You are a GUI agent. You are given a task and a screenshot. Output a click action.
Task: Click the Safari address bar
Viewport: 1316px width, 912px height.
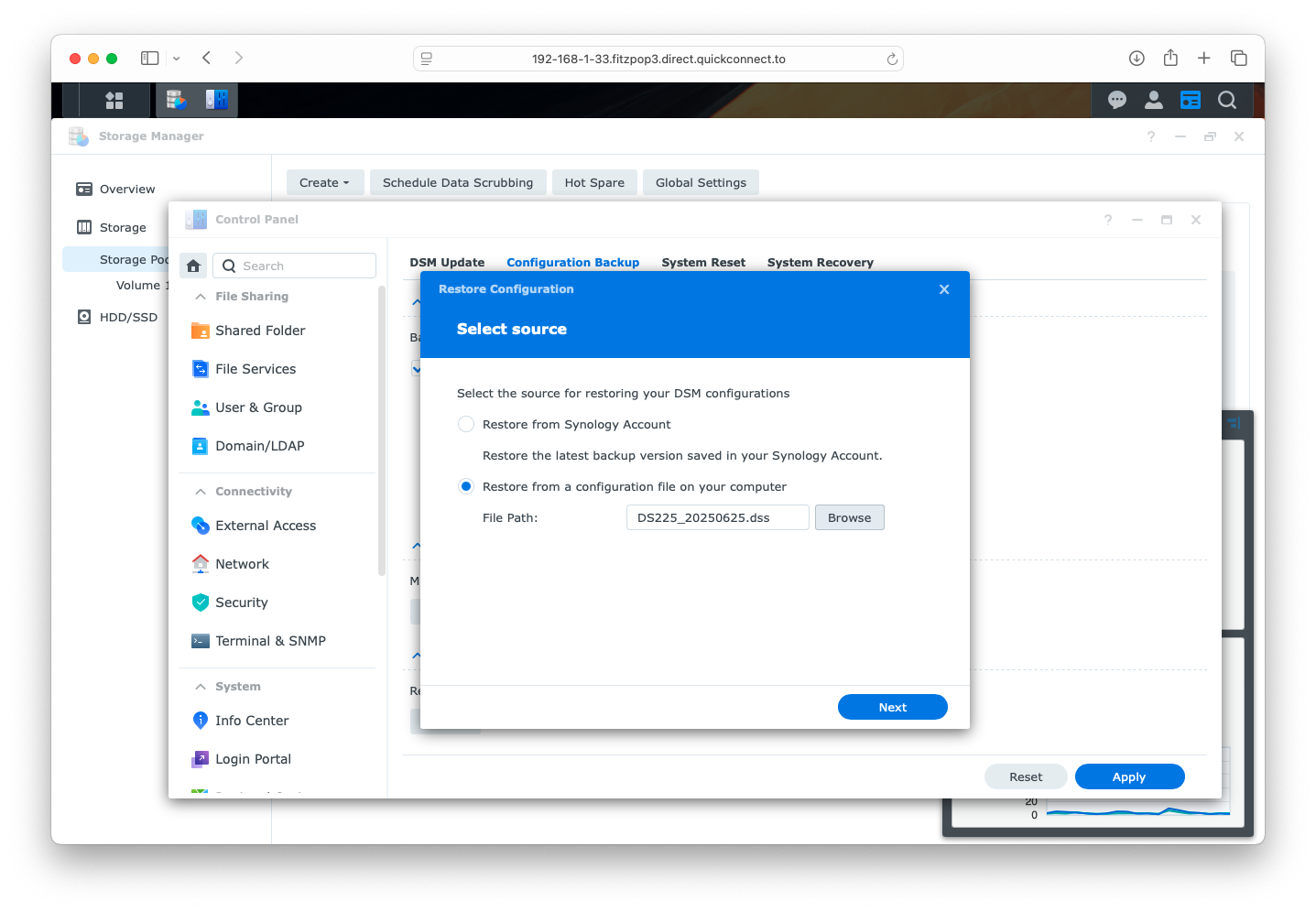[x=658, y=59]
